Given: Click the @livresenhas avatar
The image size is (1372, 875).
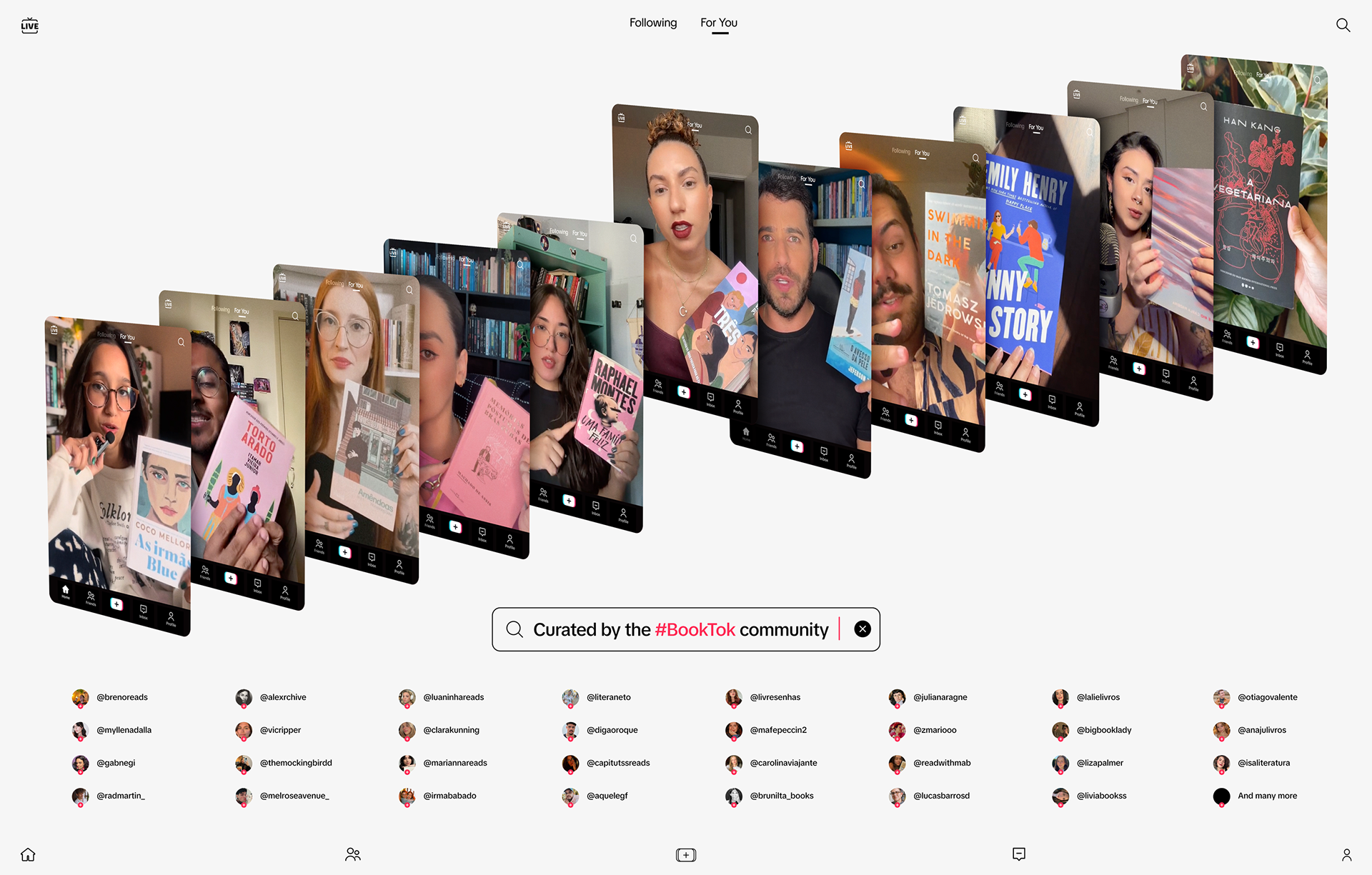Looking at the screenshot, I should point(734,697).
